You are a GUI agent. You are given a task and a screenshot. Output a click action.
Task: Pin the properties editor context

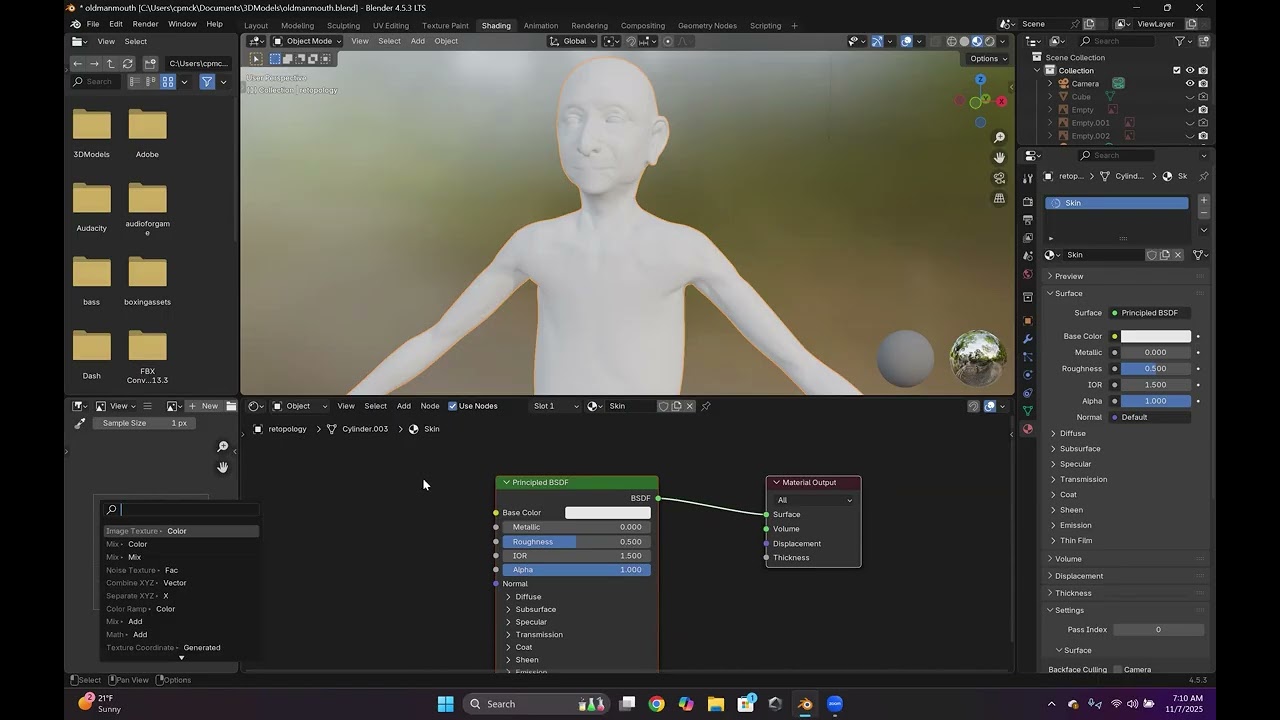click(1203, 176)
